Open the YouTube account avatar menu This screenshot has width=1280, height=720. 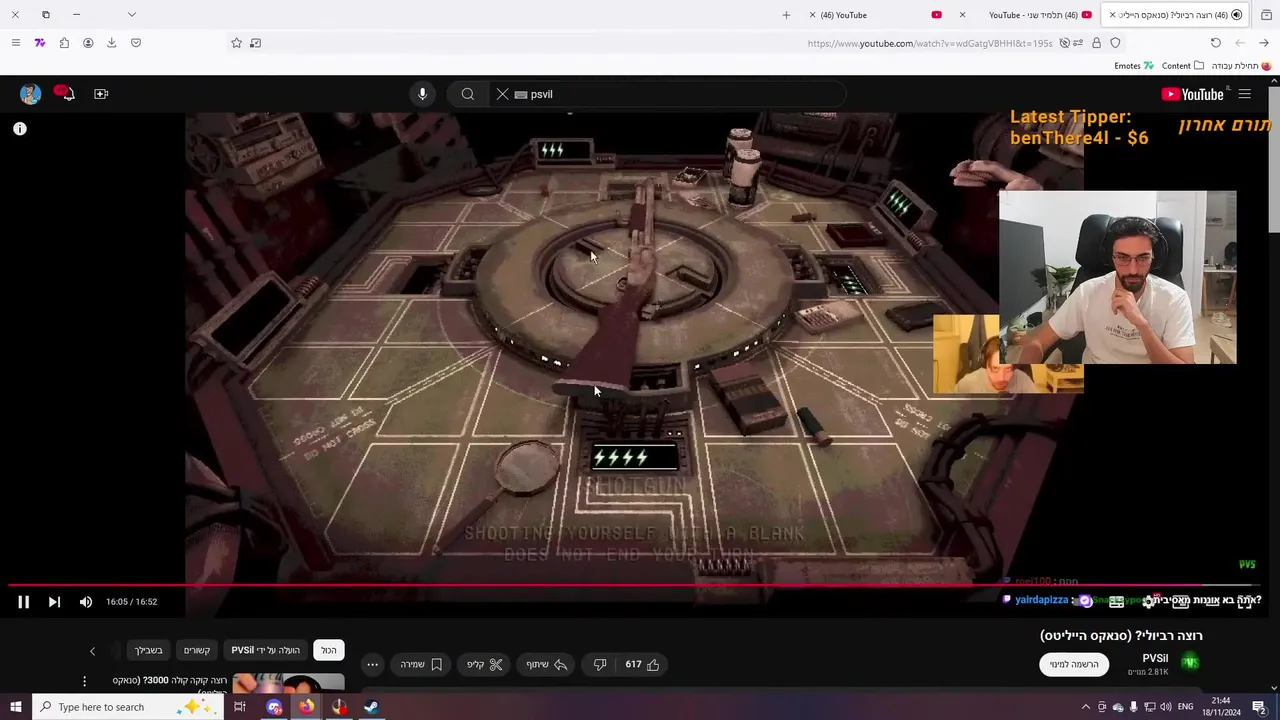[30, 94]
